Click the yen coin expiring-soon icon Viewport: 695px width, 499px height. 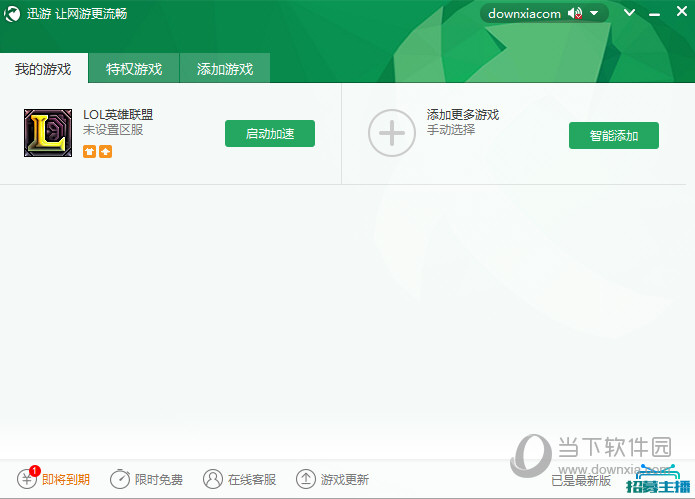pos(28,479)
